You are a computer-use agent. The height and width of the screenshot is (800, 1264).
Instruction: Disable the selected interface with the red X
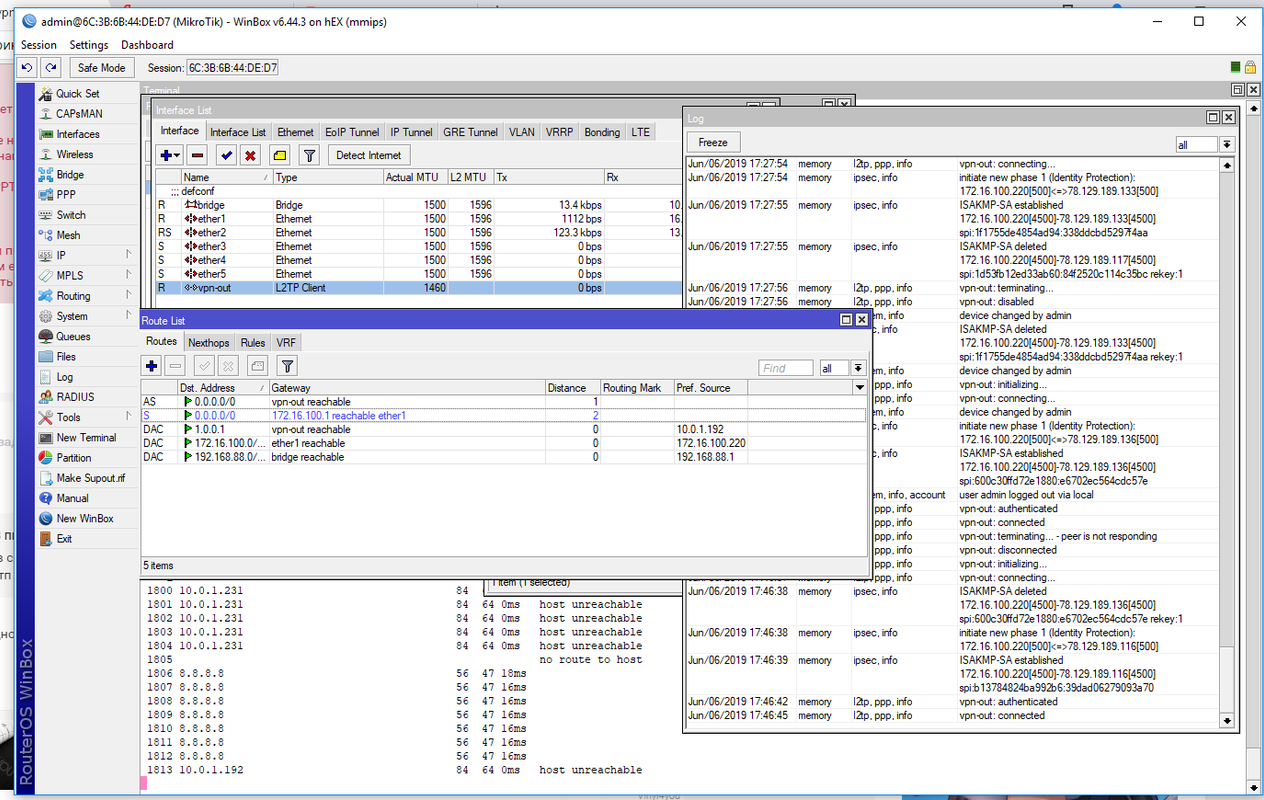tap(251, 155)
